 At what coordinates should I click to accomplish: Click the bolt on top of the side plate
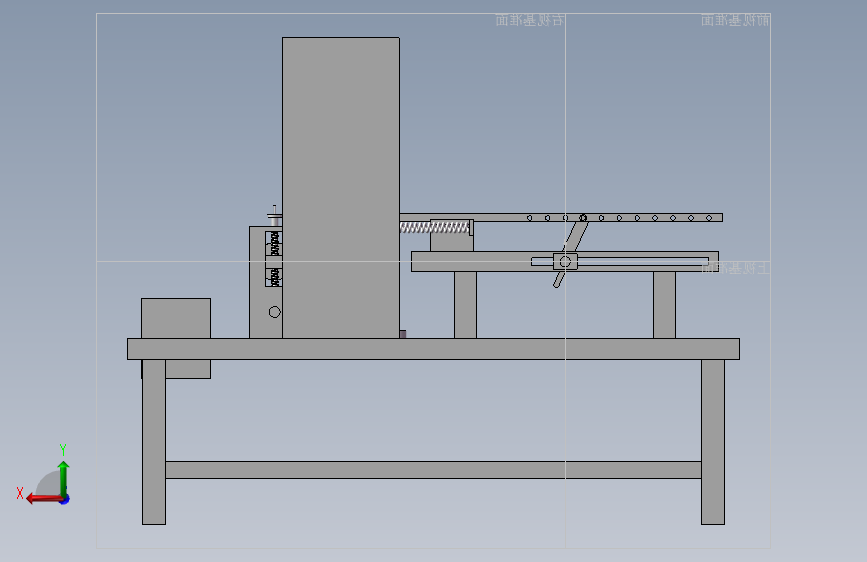point(274,215)
